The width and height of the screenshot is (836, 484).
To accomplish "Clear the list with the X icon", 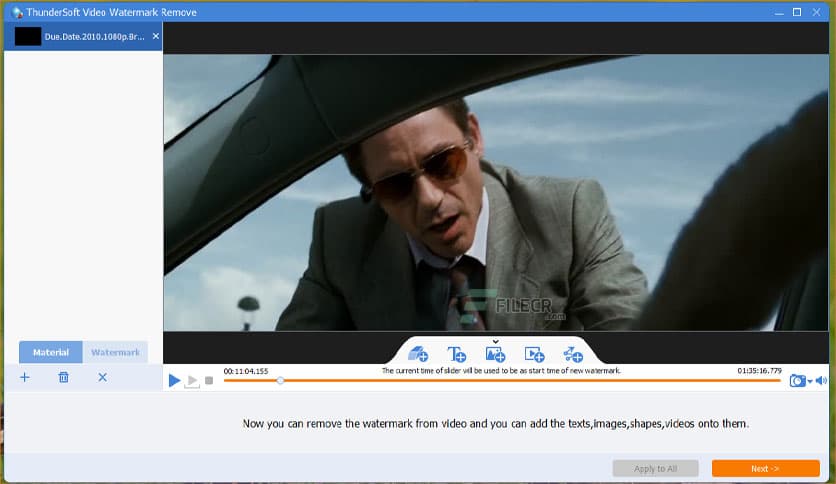I will [102, 377].
